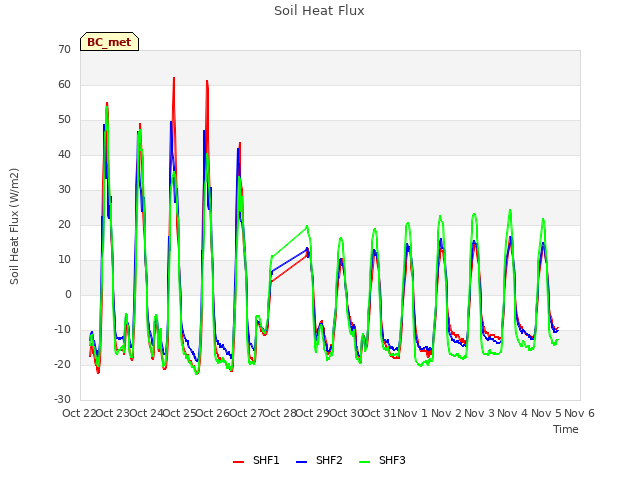Click the Nov 5 x-axis label
Image resolution: width=640 pixels, height=480 pixels.
click(x=547, y=413)
